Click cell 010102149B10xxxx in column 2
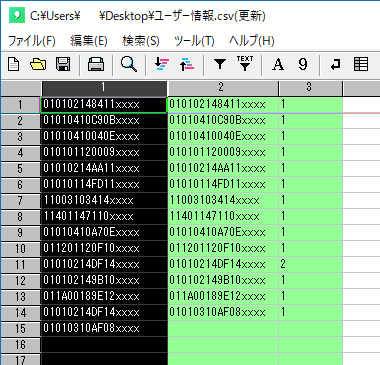 (223, 281)
